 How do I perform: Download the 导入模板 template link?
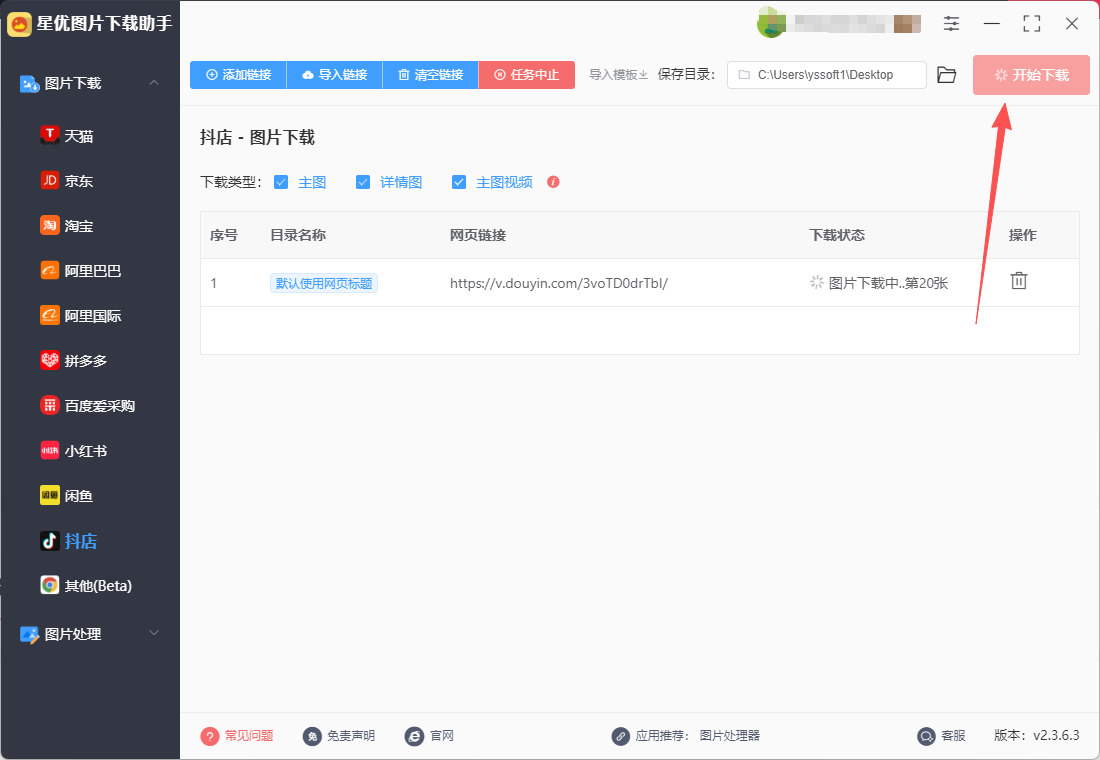[618, 74]
